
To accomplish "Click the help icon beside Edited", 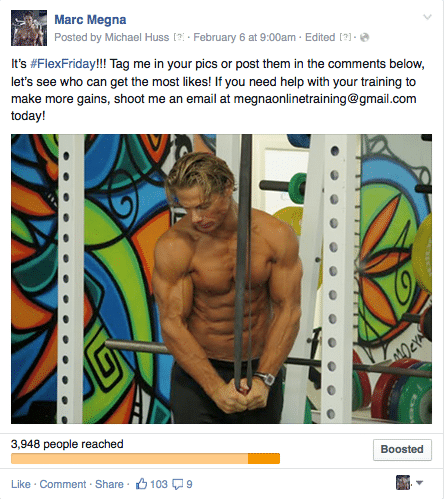I will pyautogui.click(x=345, y=37).
